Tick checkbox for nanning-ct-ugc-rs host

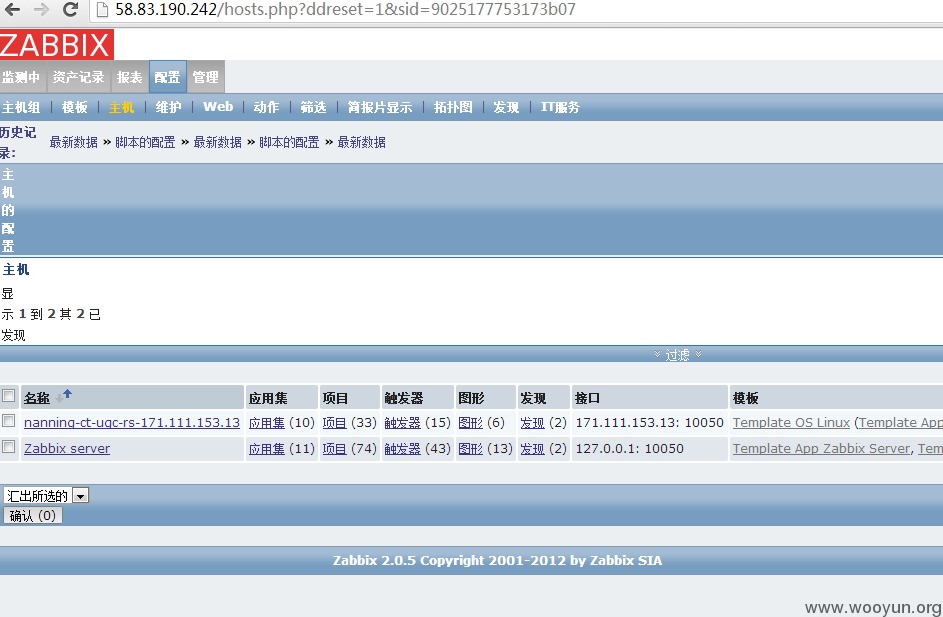coord(8,420)
